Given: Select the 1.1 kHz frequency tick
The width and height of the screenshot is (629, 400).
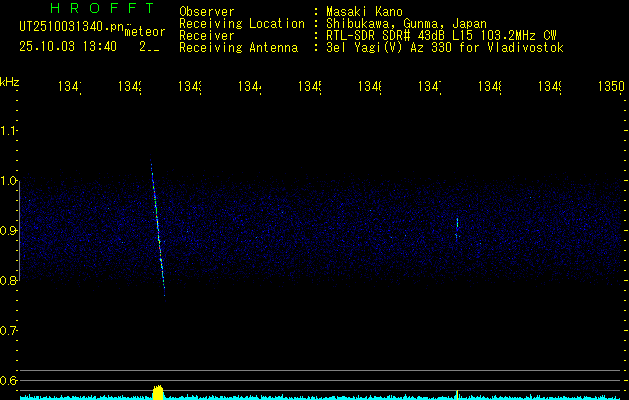Looking at the screenshot, I should pyautogui.click(x=10, y=131).
